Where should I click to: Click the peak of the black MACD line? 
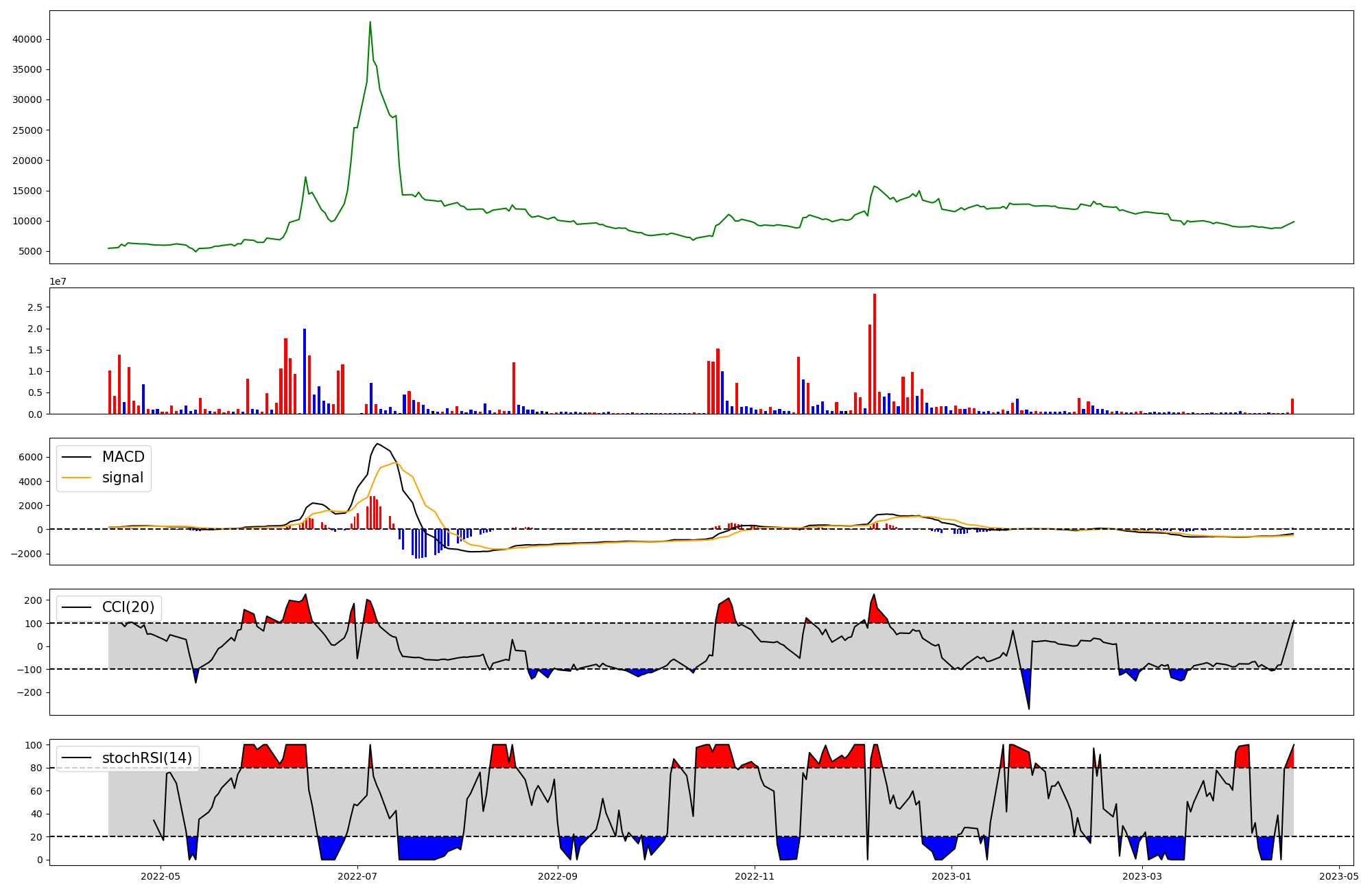(x=378, y=444)
